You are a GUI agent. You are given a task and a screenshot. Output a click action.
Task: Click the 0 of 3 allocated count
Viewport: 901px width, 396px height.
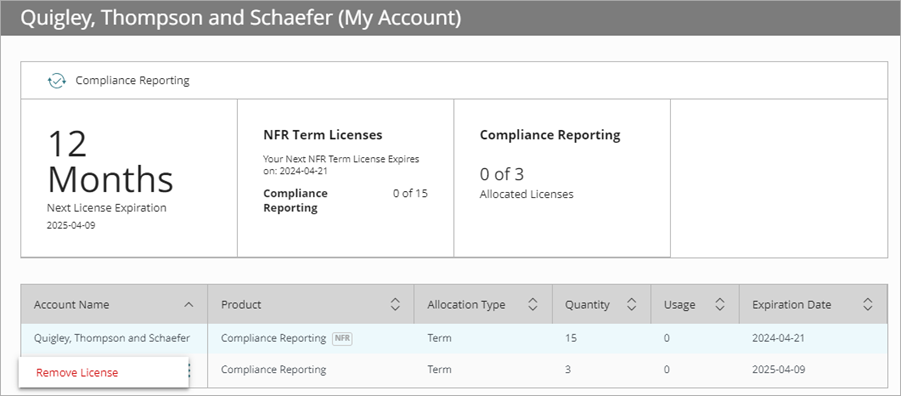502,174
